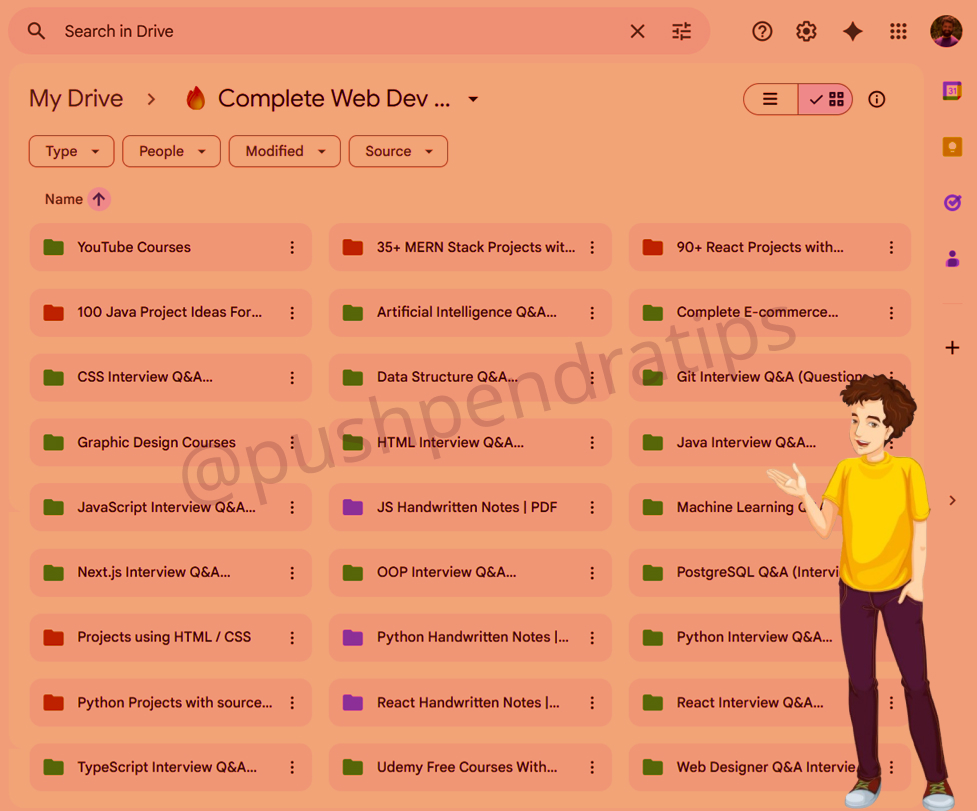Open advanced search filter options icon
Screen dimensions: 977x811
click(x=682, y=31)
